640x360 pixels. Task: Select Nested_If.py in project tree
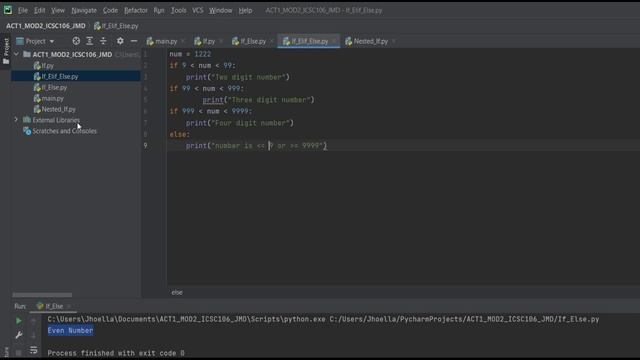click(55, 109)
